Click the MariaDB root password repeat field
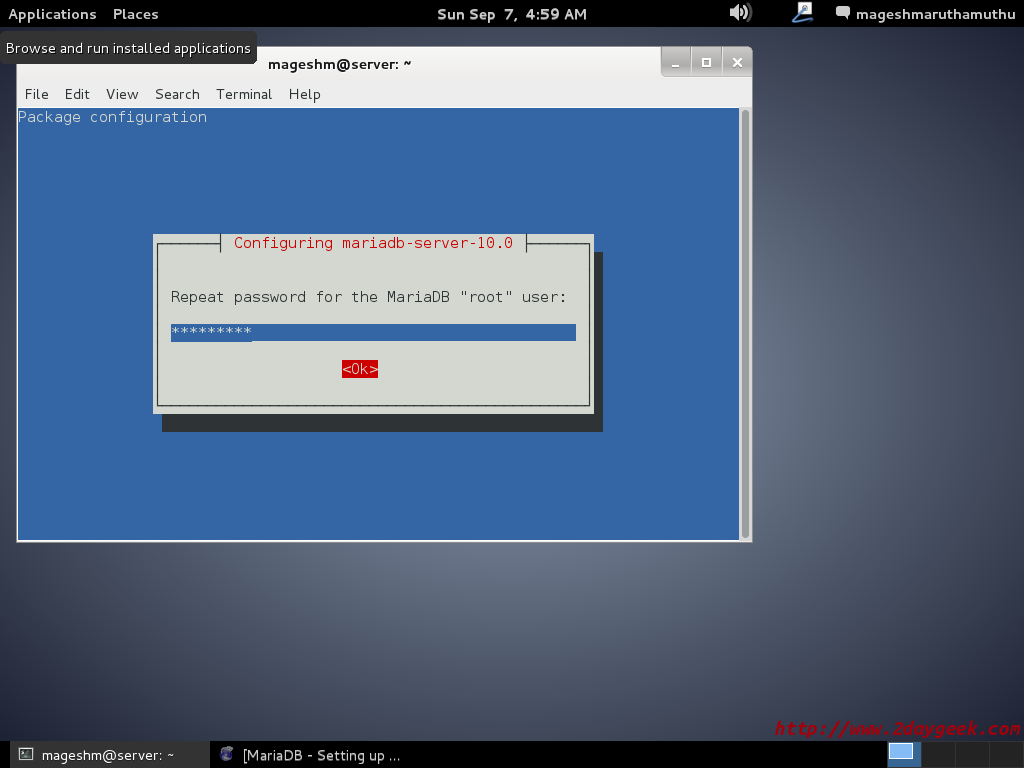Viewport: 1024px width, 768px height. coord(373,332)
